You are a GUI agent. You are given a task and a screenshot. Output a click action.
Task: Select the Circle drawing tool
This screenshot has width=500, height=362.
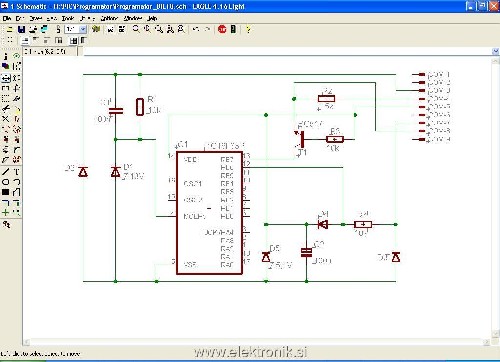click(6, 182)
